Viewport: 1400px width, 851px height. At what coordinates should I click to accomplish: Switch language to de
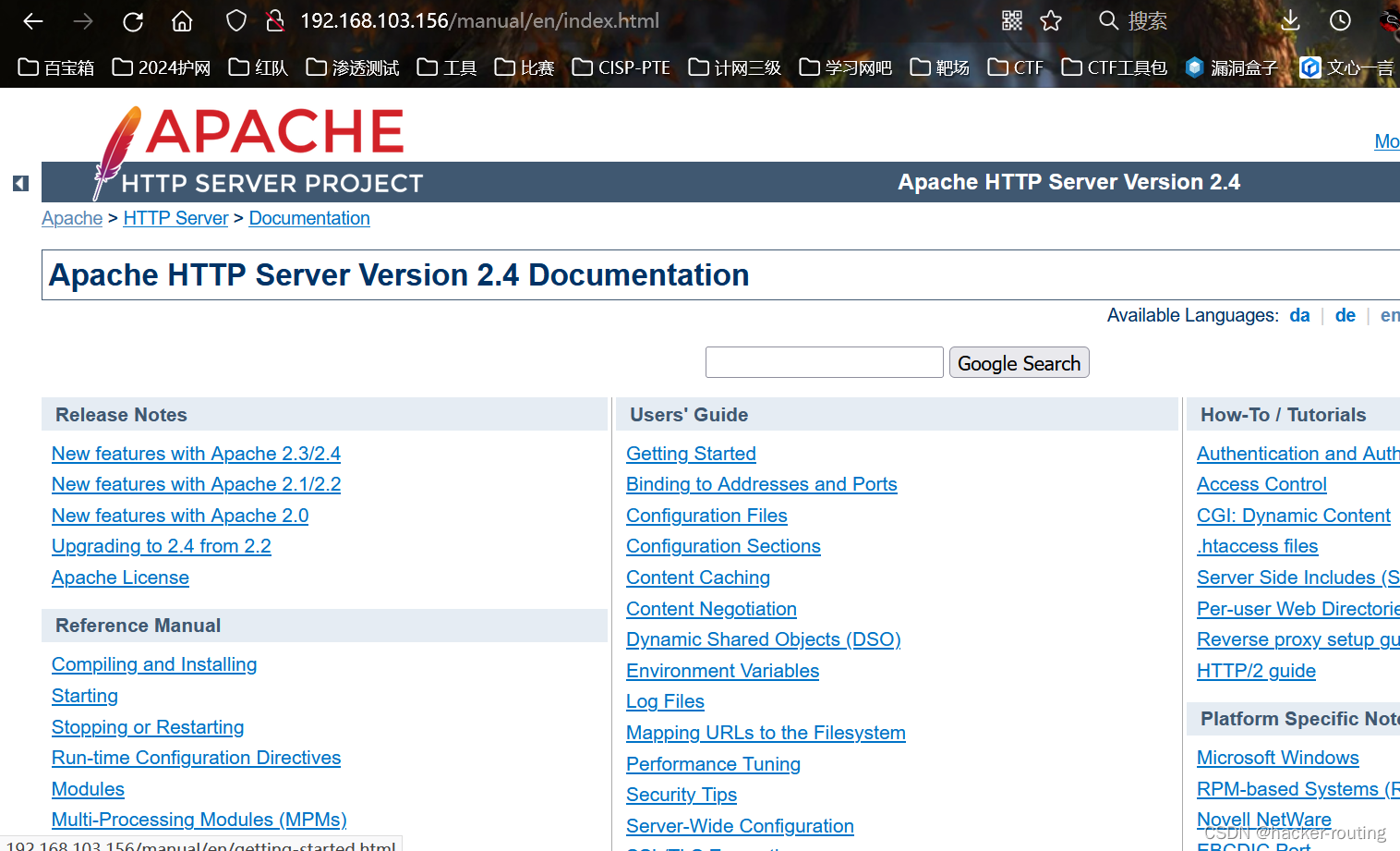click(x=1346, y=315)
